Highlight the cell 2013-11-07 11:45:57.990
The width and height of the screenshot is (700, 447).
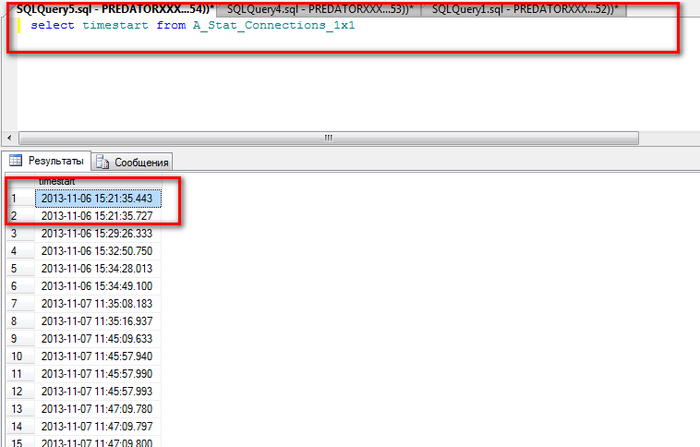97,373
